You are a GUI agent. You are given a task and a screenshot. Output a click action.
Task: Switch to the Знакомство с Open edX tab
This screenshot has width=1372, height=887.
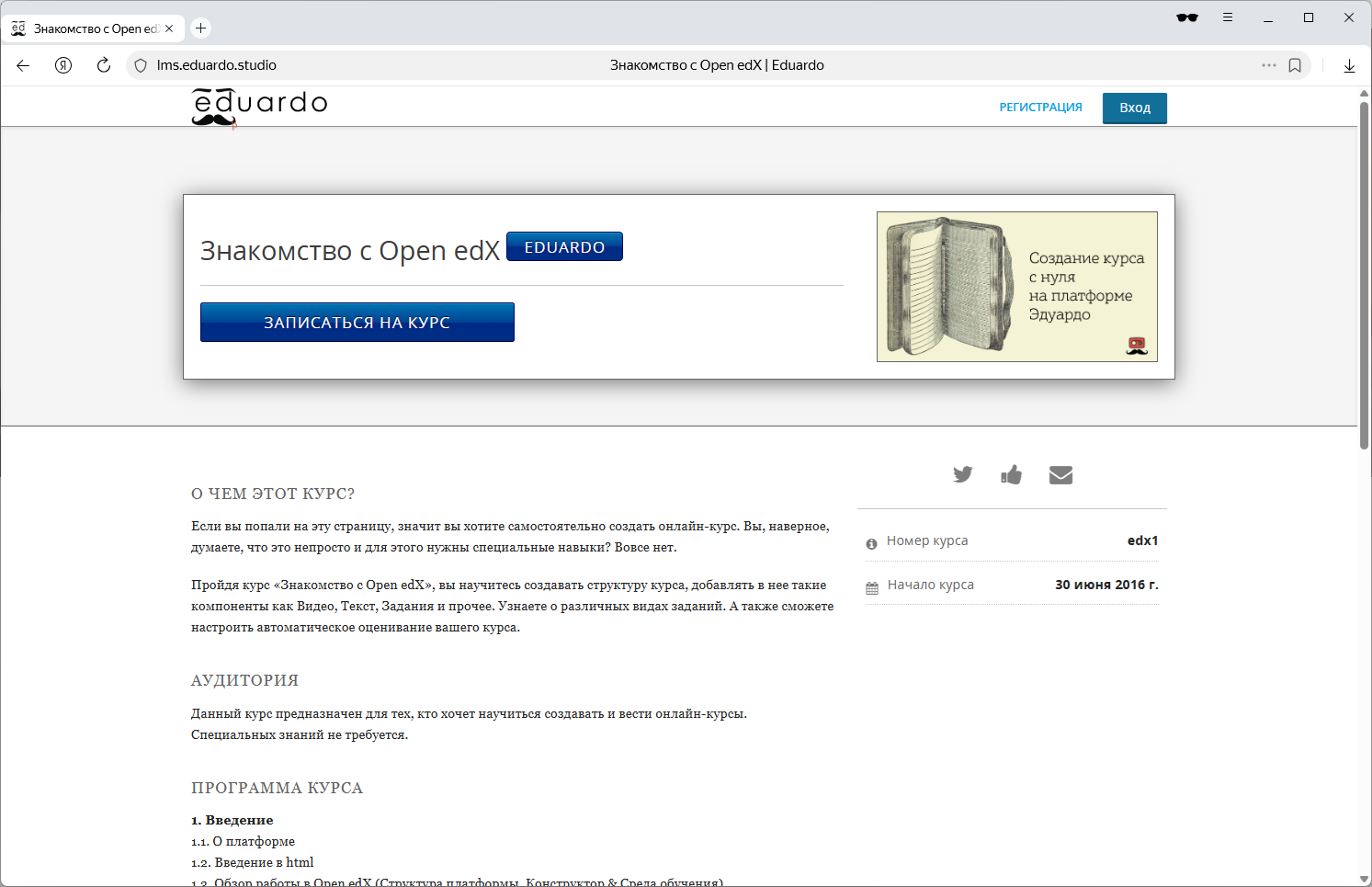[x=92, y=28]
